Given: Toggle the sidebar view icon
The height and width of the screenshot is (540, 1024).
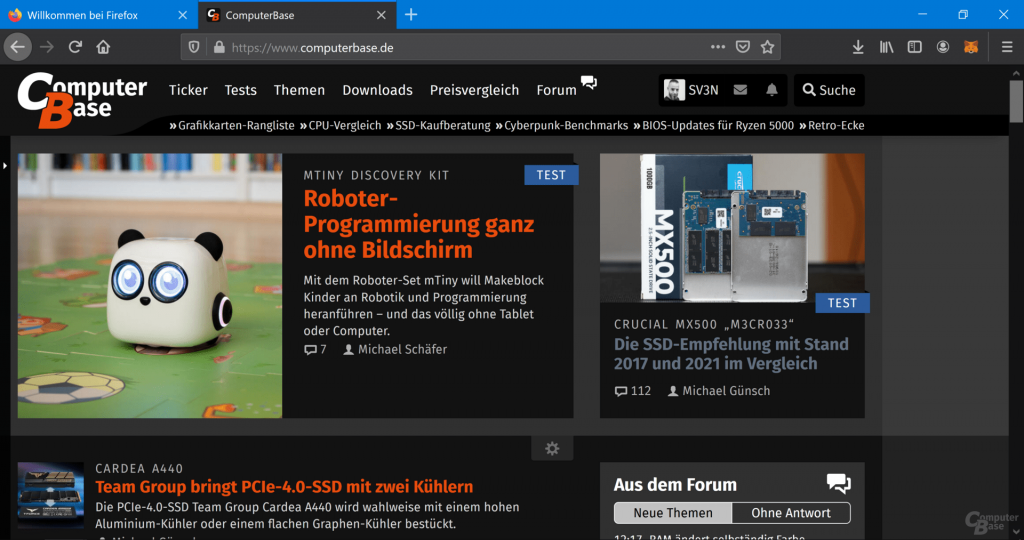Looking at the screenshot, I should [914, 47].
